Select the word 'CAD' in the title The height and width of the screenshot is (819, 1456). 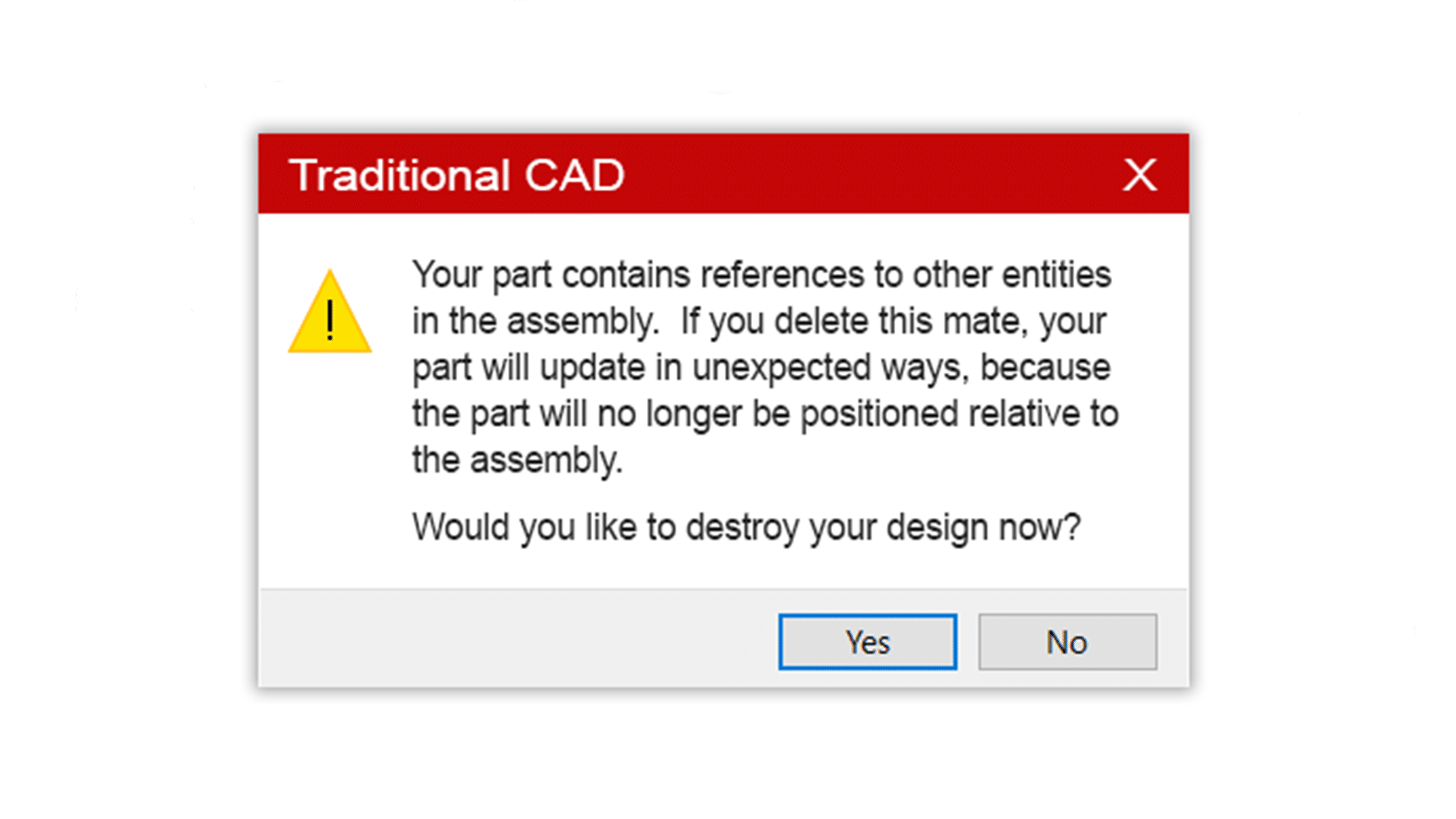coord(574,175)
